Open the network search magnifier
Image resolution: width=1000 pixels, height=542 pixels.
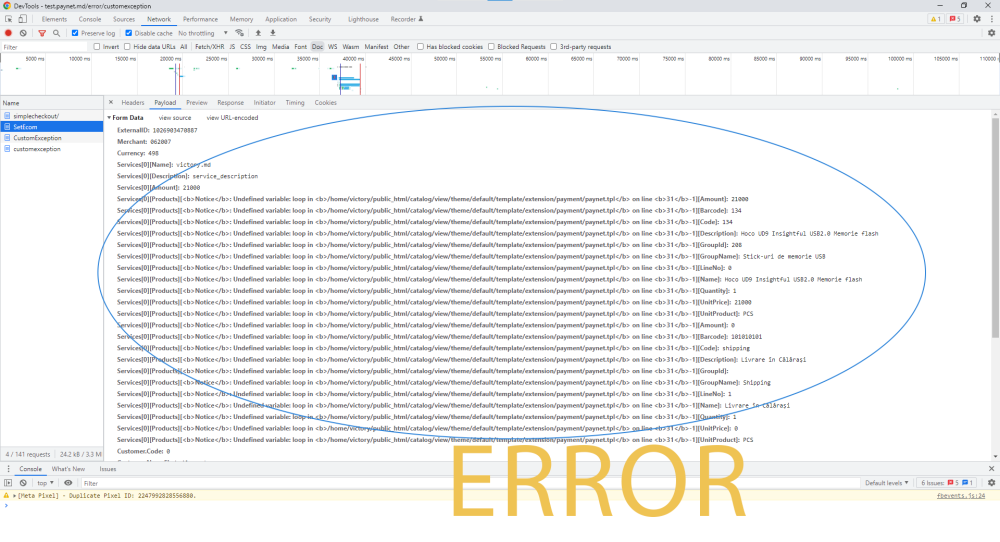(x=57, y=33)
